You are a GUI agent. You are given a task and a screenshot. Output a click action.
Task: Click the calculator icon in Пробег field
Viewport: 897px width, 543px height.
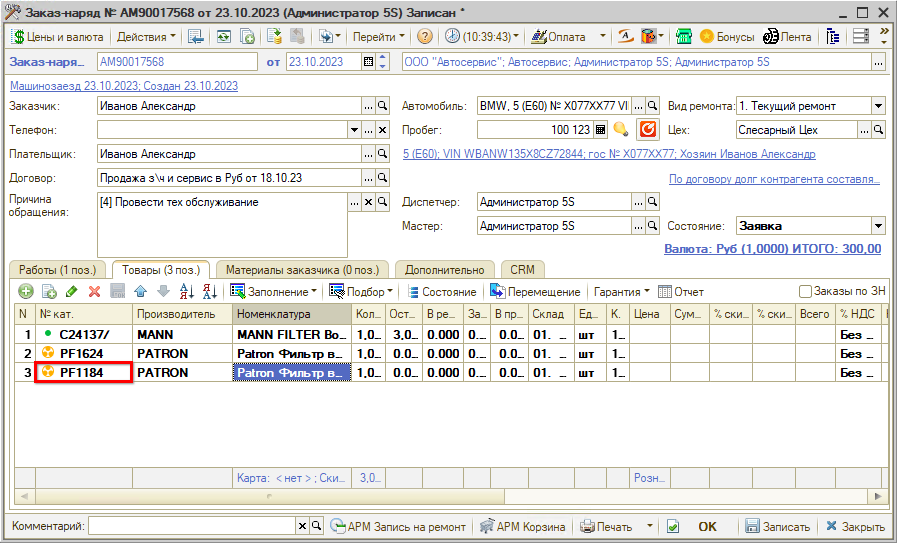click(600, 130)
